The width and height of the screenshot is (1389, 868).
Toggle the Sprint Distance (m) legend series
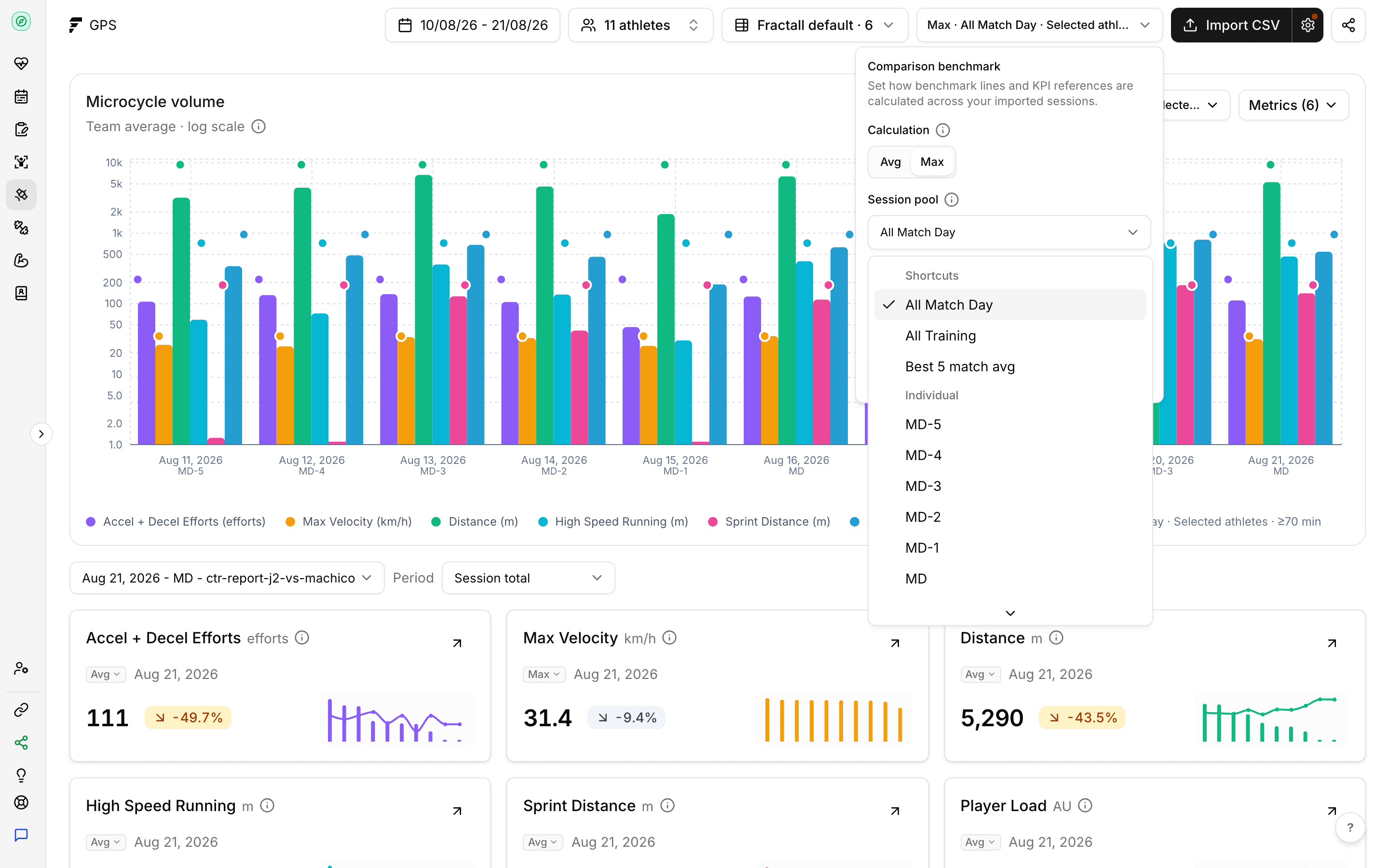(769, 522)
